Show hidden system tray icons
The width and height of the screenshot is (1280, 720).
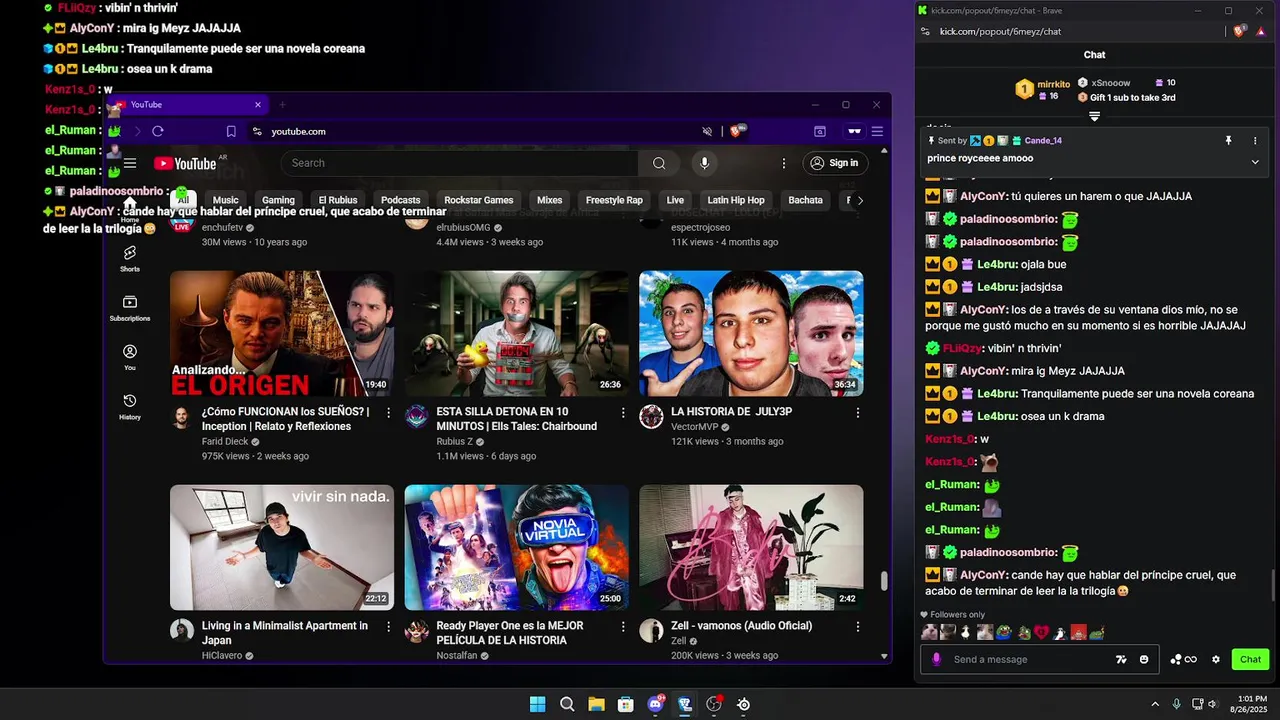(1155, 704)
